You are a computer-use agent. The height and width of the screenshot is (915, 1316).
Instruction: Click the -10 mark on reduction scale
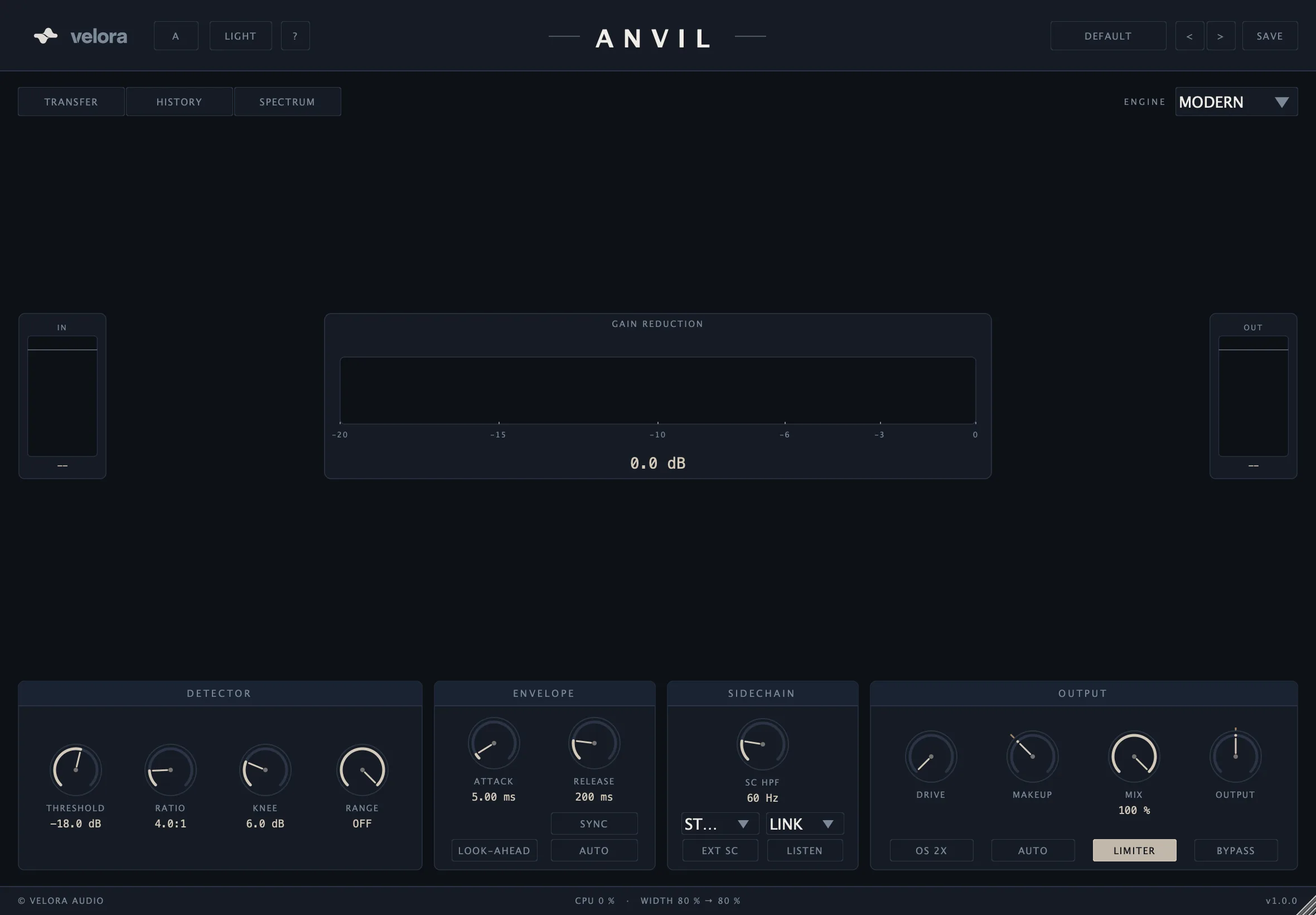click(657, 435)
